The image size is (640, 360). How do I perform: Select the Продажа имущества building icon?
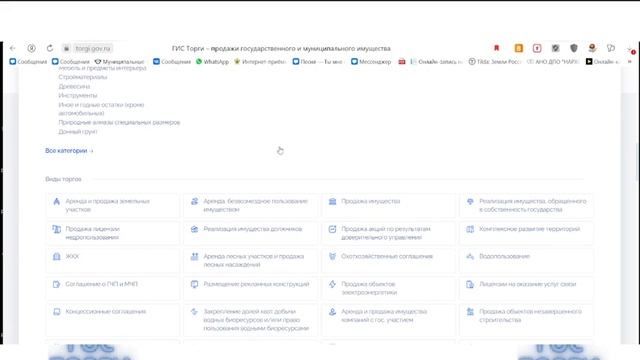(332, 201)
